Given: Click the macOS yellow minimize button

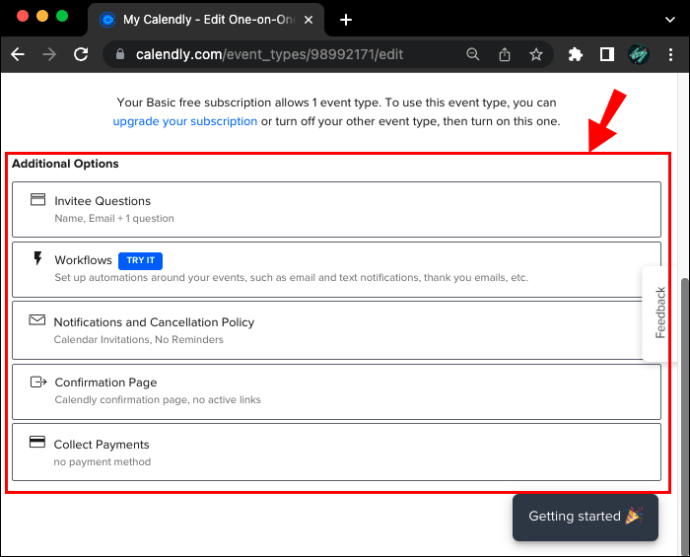Looking at the screenshot, I should point(42,16).
